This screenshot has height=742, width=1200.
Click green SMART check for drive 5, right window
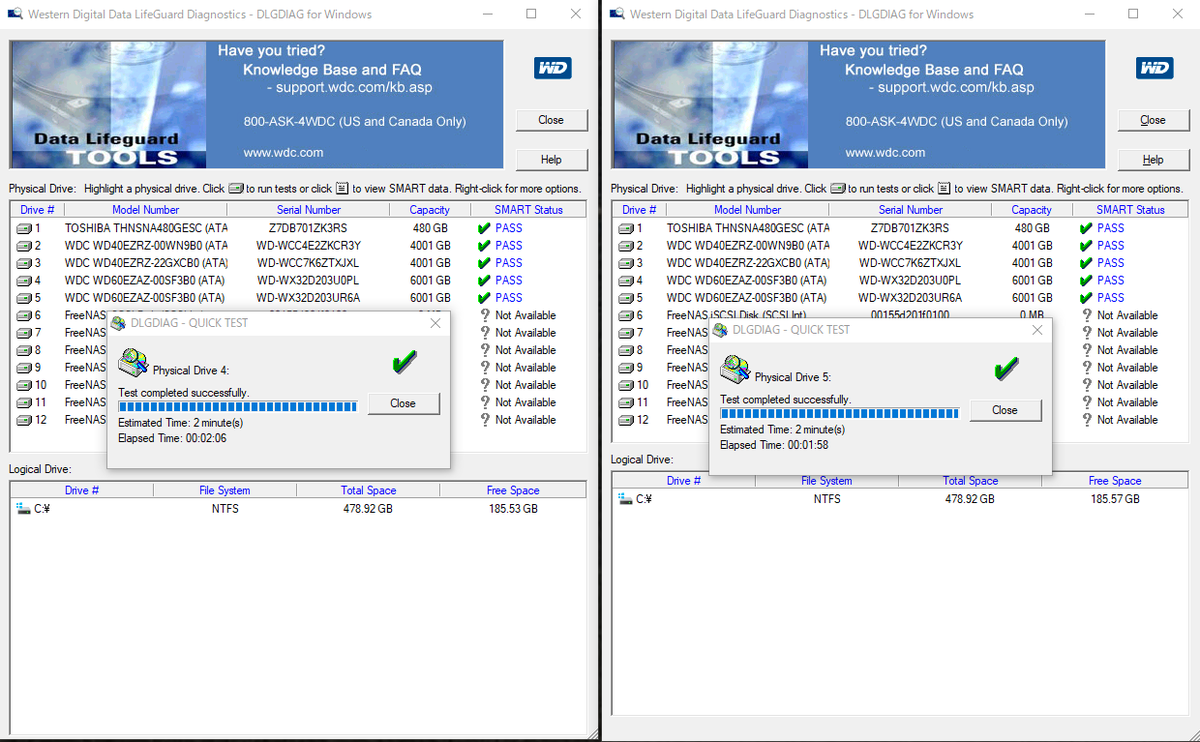(x=1087, y=298)
